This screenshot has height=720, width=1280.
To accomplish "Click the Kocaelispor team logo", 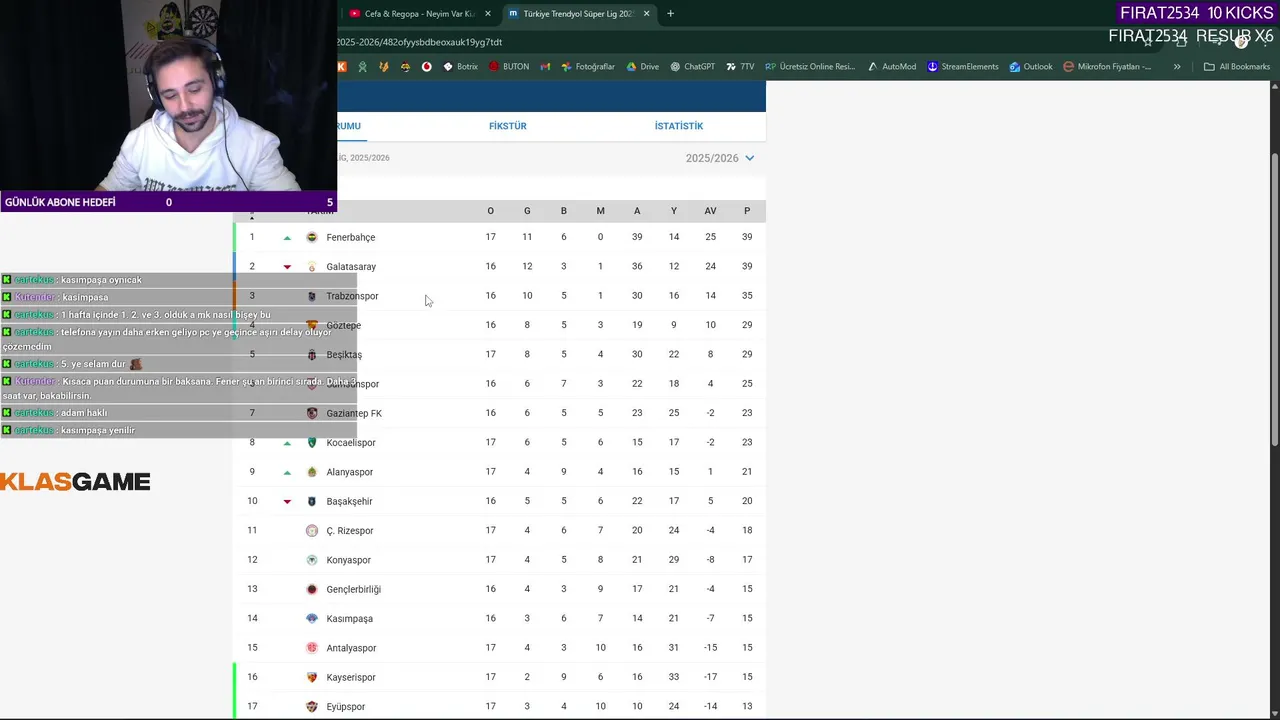I will [312, 443].
